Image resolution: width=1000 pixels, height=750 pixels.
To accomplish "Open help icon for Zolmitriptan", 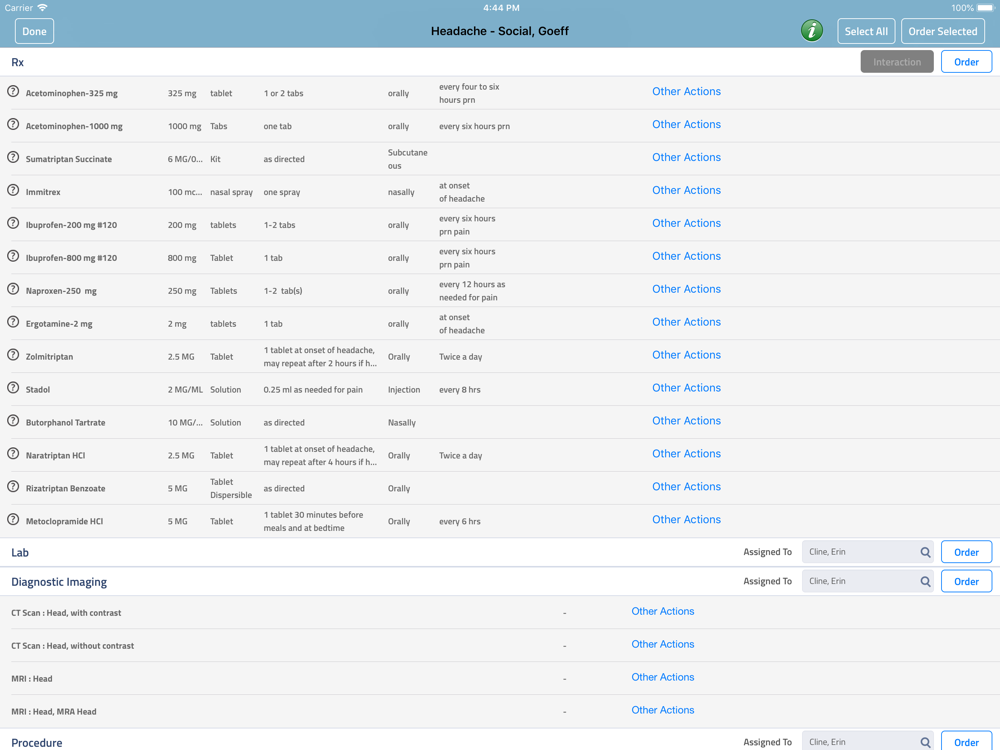I will click(13, 355).
